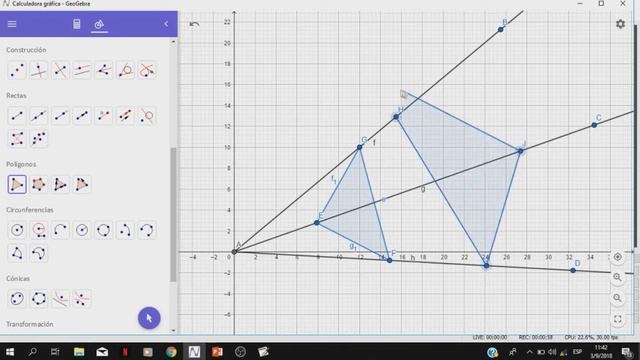Select the Locus tool

click(x=147, y=70)
